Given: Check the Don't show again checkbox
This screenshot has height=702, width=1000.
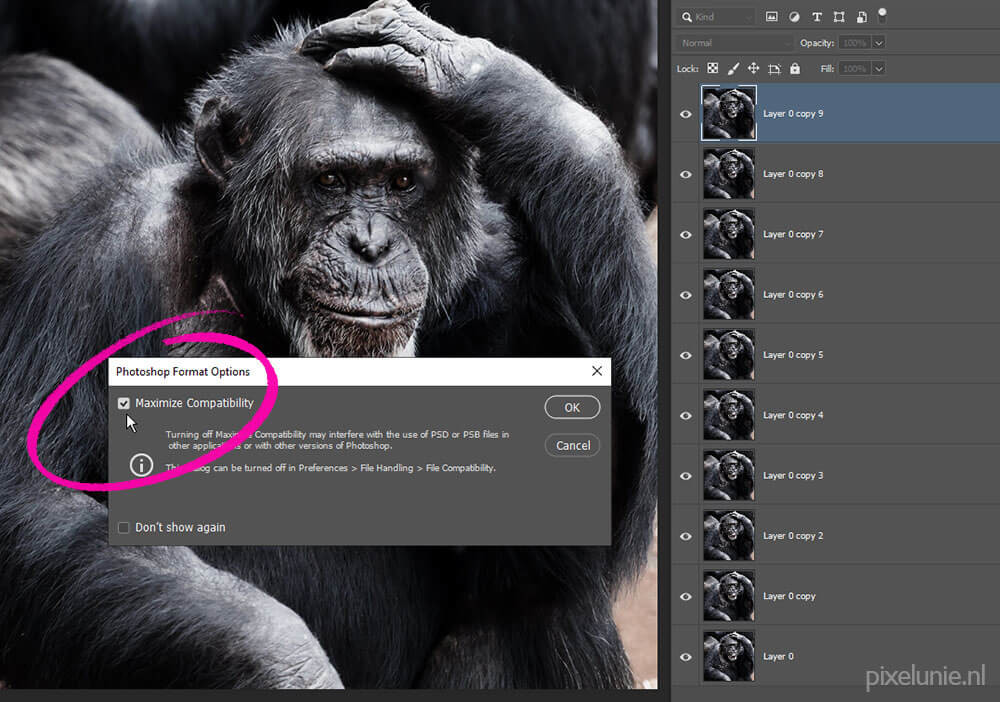Looking at the screenshot, I should (124, 527).
